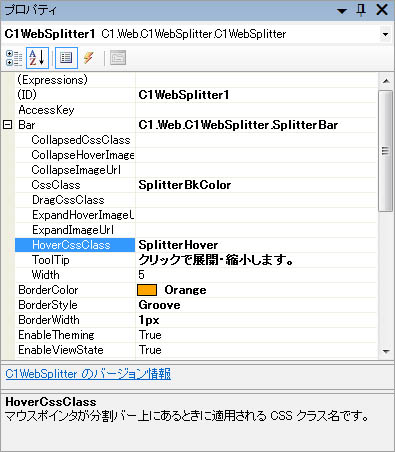Click the Orange color name text

[185, 290]
